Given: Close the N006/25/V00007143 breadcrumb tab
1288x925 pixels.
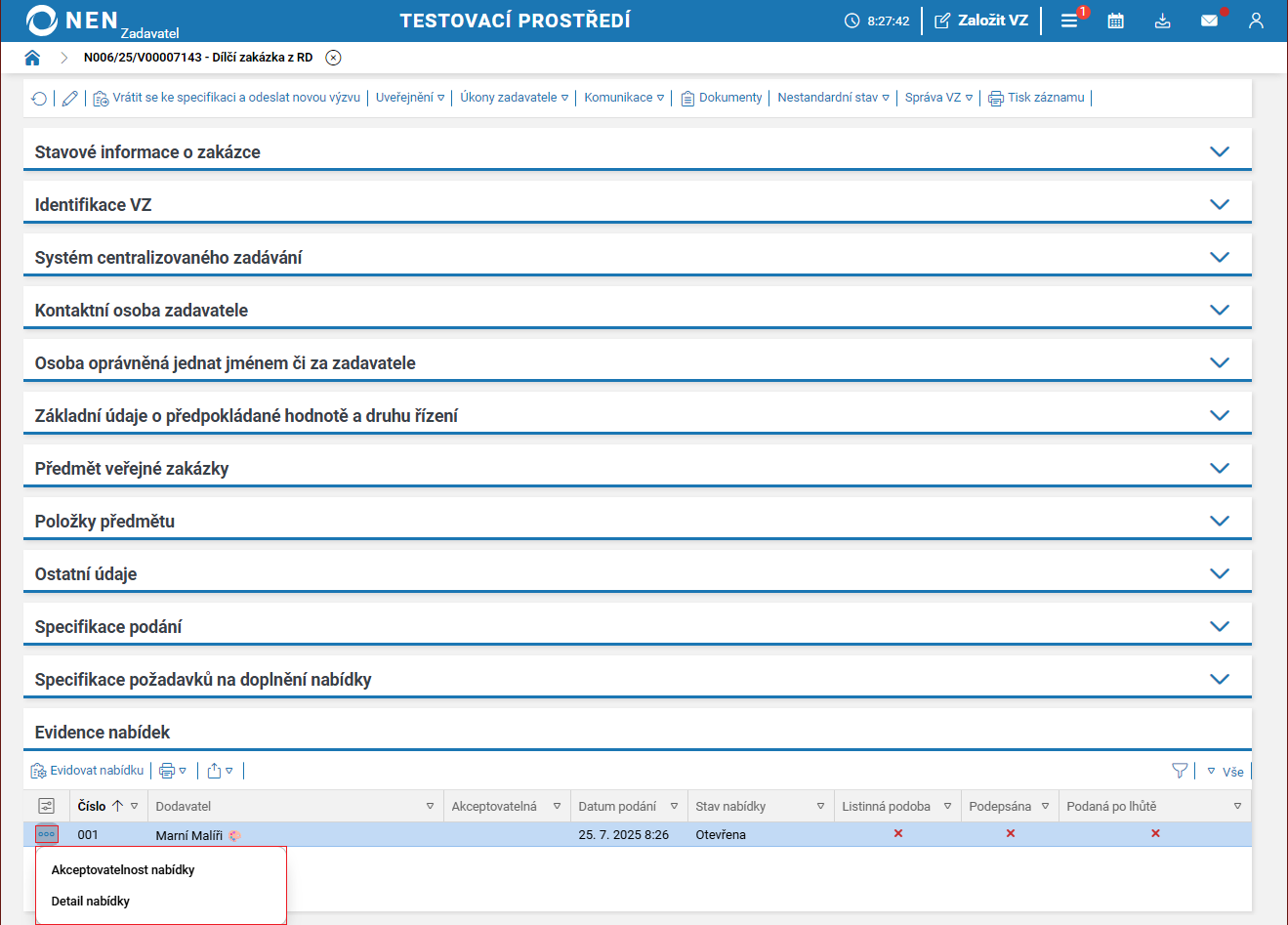Looking at the screenshot, I should [x=333, y=58].
